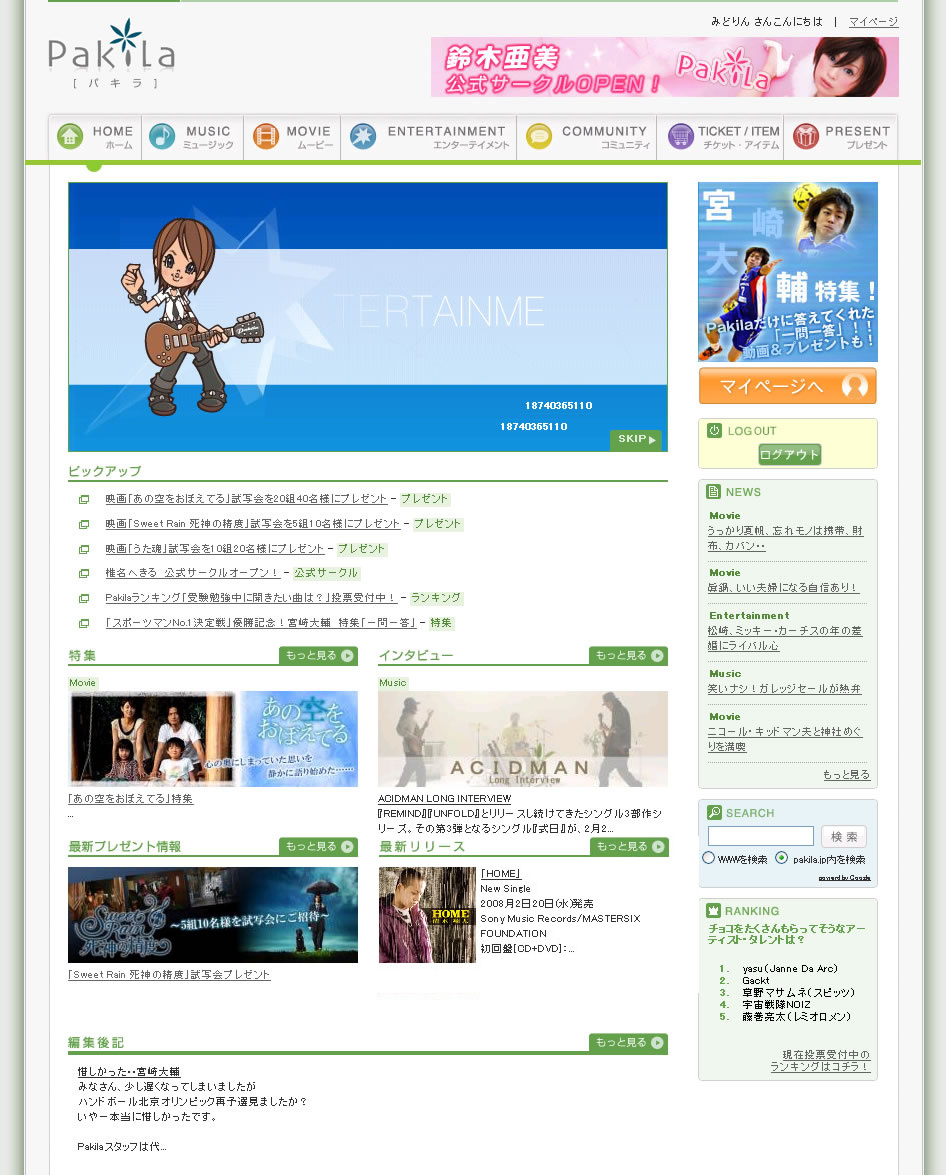Click もっと見る button in インタビュー section
The image size is (946, 1175).
(628, 656)
